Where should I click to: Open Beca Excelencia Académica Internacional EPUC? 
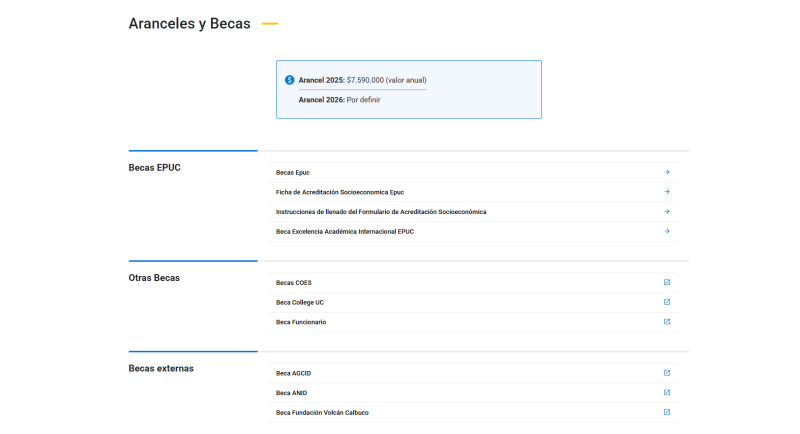(345, 232)
